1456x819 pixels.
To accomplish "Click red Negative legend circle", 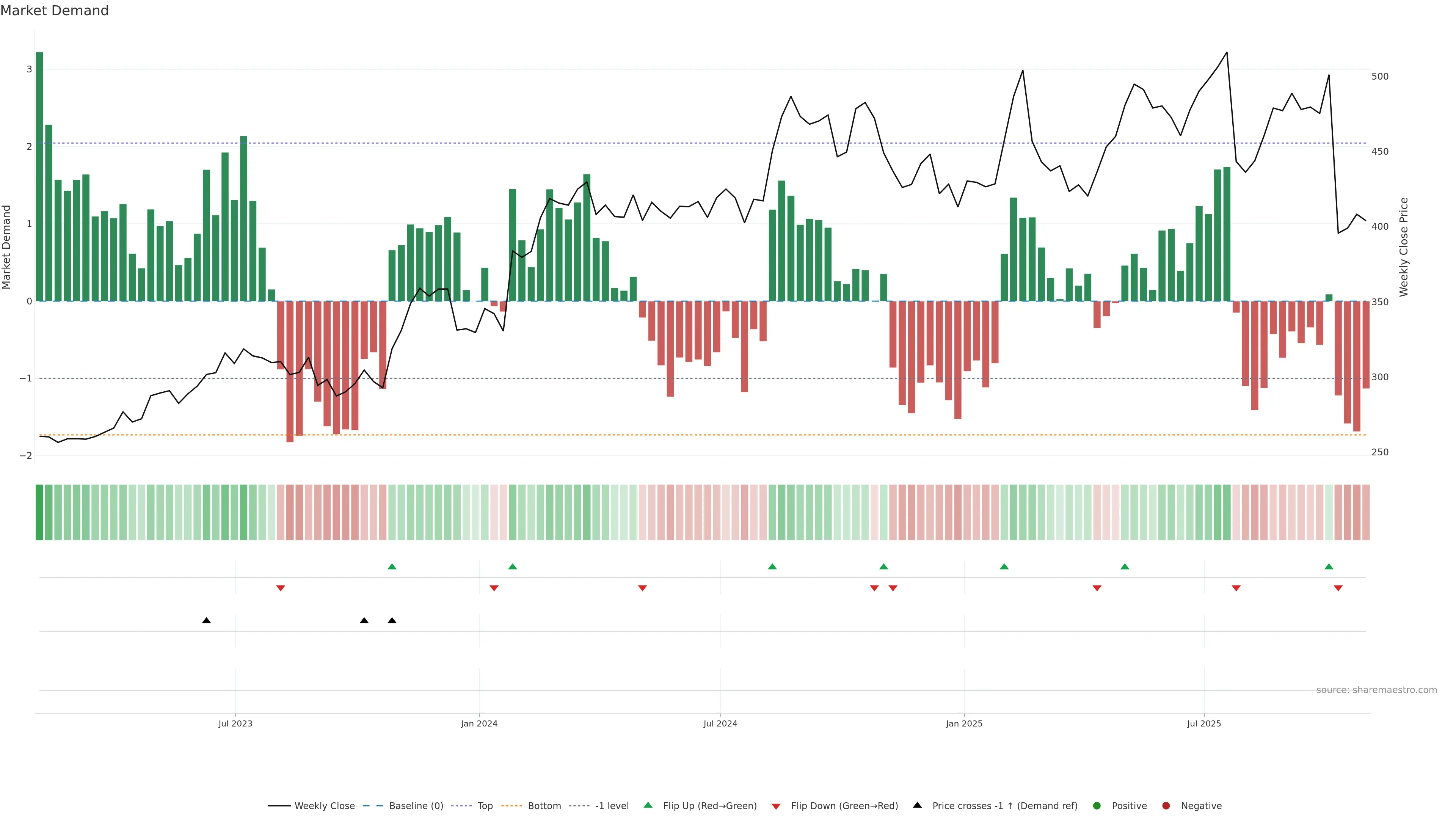I will 1166,805.
